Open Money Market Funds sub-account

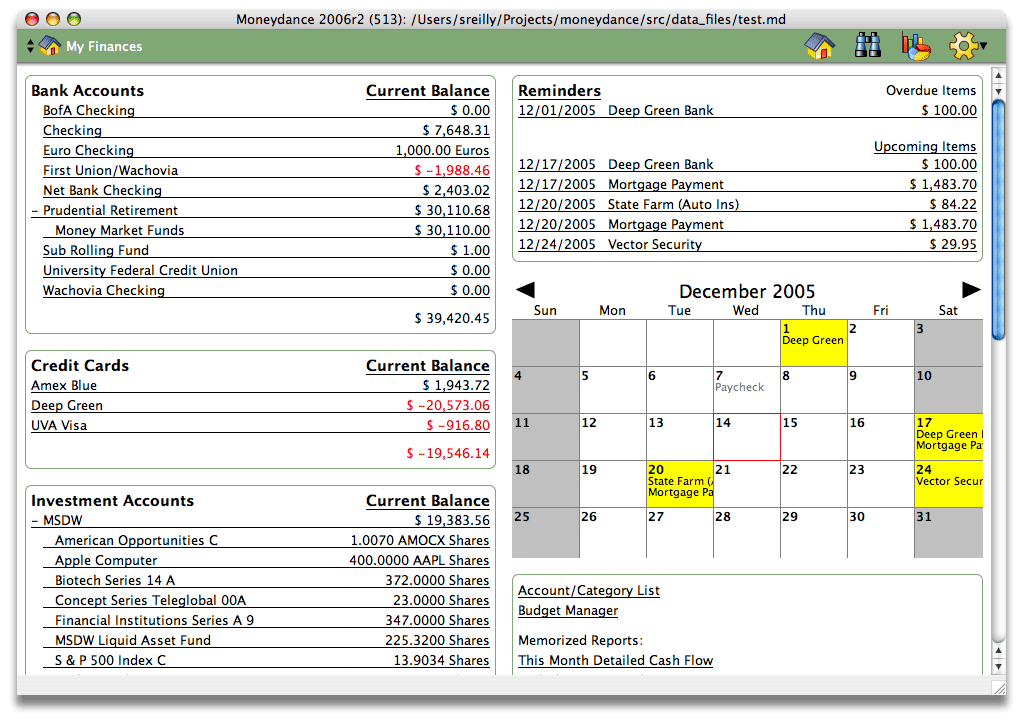click(x=120, y=230)
